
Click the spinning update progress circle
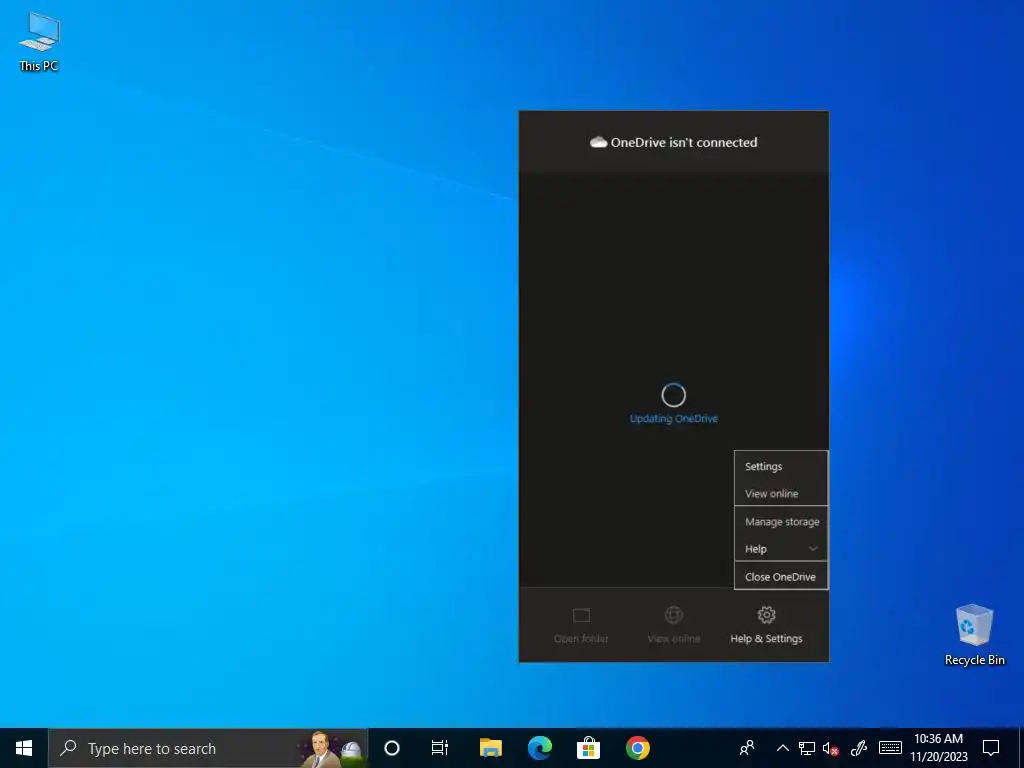tap(673, 395)
